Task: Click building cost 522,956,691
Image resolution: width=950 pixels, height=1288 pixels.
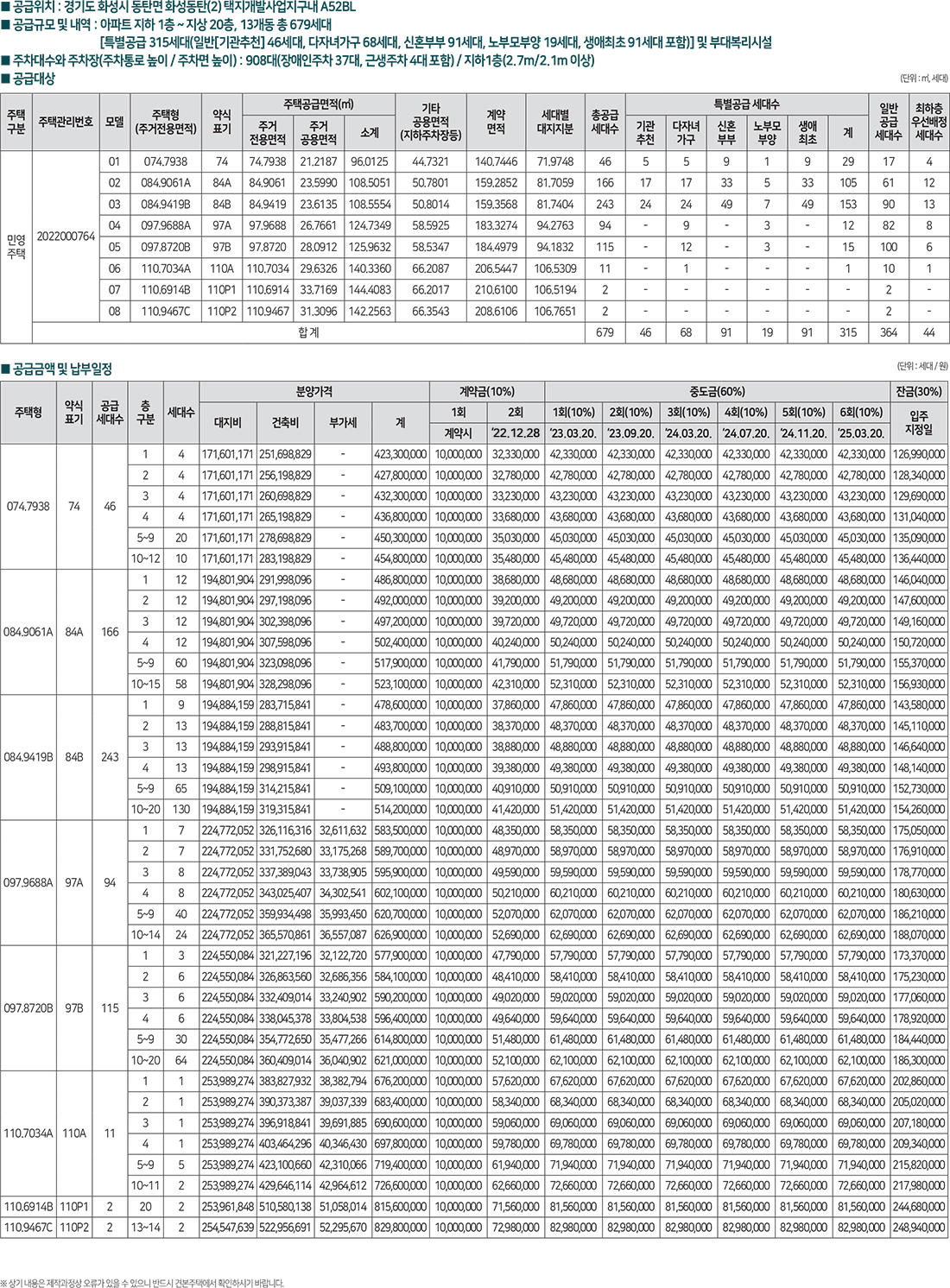Action: pos(285,1228)
